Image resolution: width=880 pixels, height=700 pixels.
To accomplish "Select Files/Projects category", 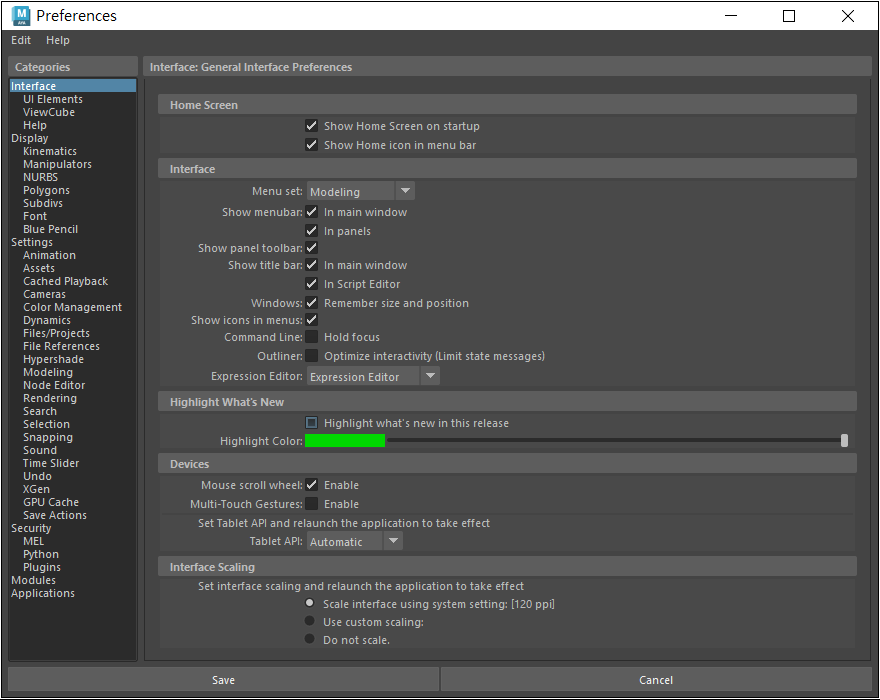I will click(x=56, y=333).
